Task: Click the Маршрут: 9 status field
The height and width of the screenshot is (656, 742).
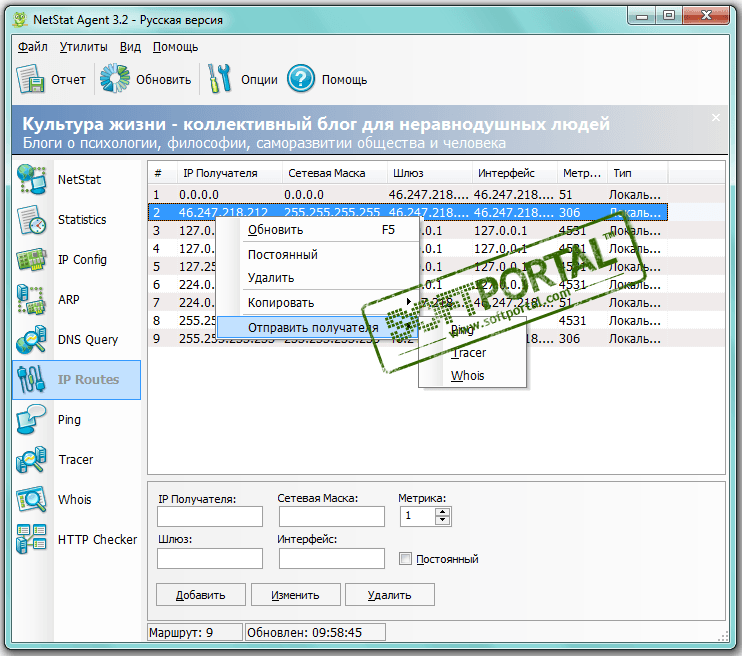Action: click(x=195, y=632)
